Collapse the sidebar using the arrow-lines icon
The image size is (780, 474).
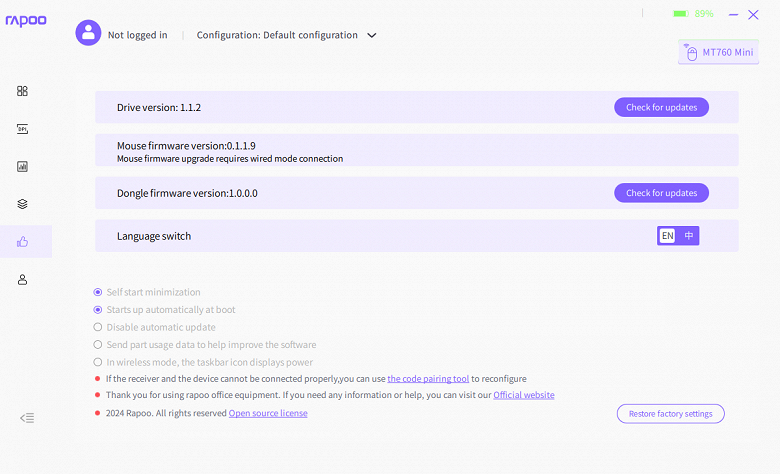tap(27, 418)
